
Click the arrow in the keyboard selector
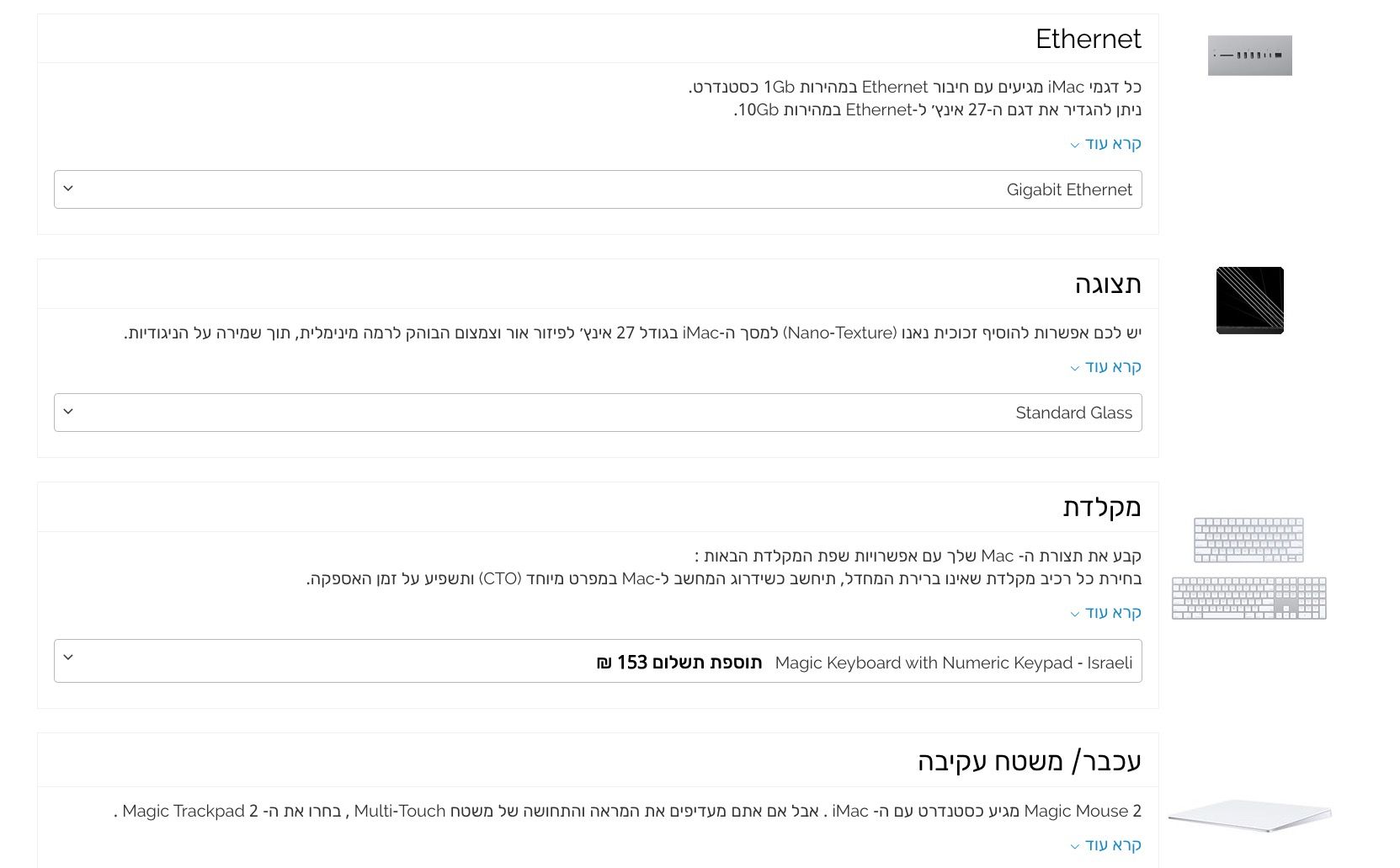pos(68,658)
